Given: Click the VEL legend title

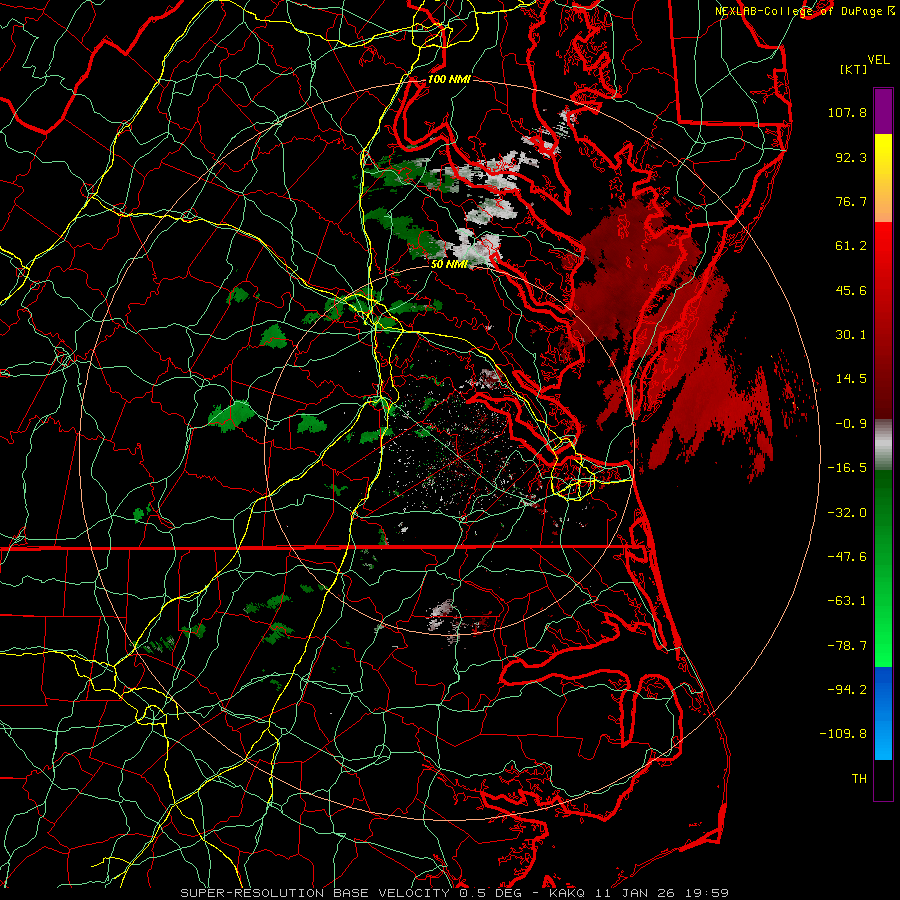Looking at the screenshot, I should click(878, 60).
